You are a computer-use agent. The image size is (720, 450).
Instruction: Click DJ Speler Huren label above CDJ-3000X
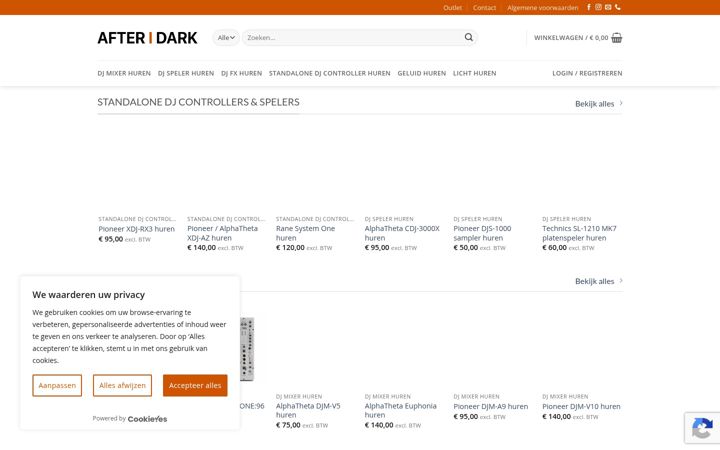point(389,219)
